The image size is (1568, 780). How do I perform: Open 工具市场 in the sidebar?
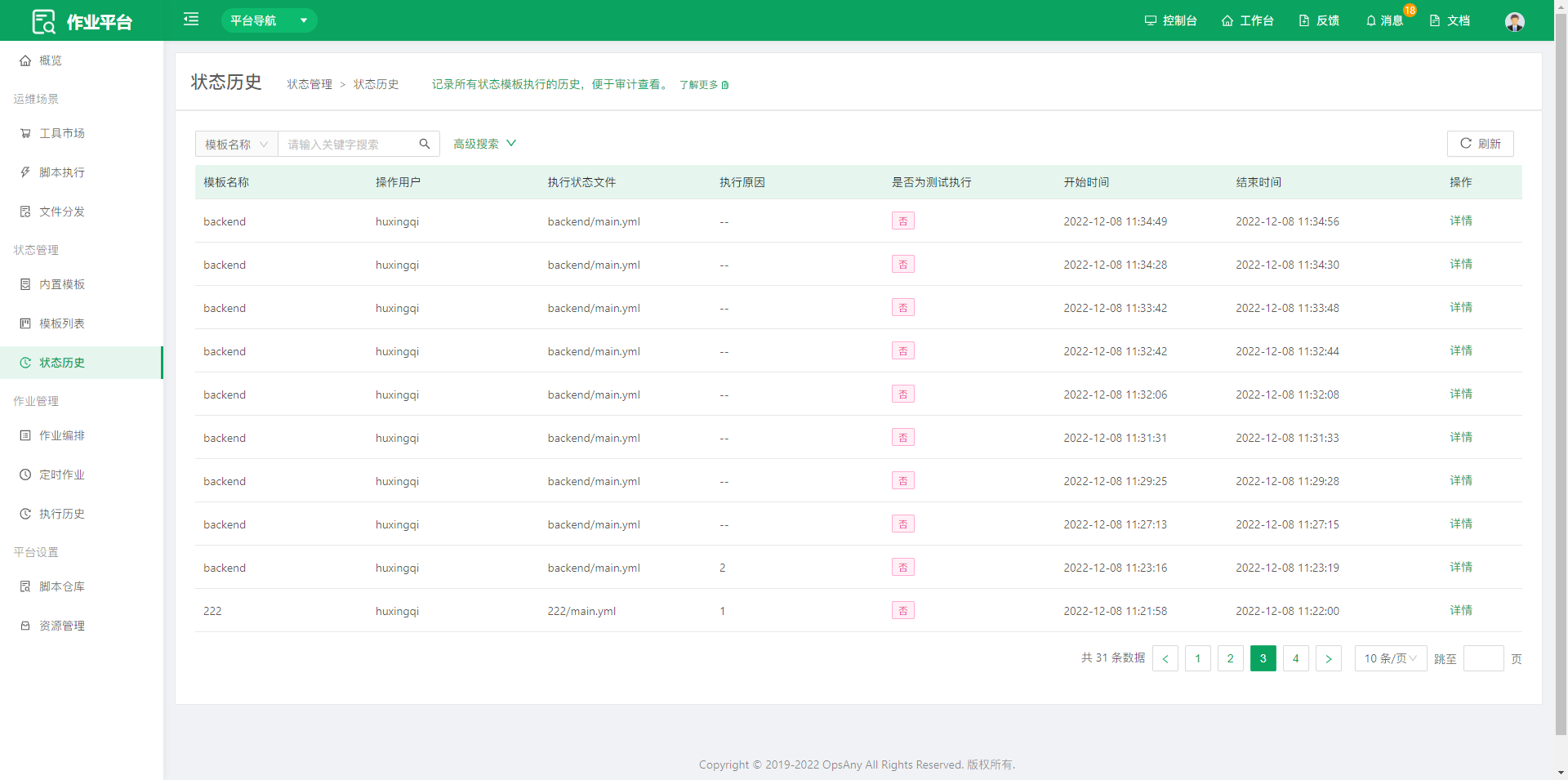tap(82, 133)
